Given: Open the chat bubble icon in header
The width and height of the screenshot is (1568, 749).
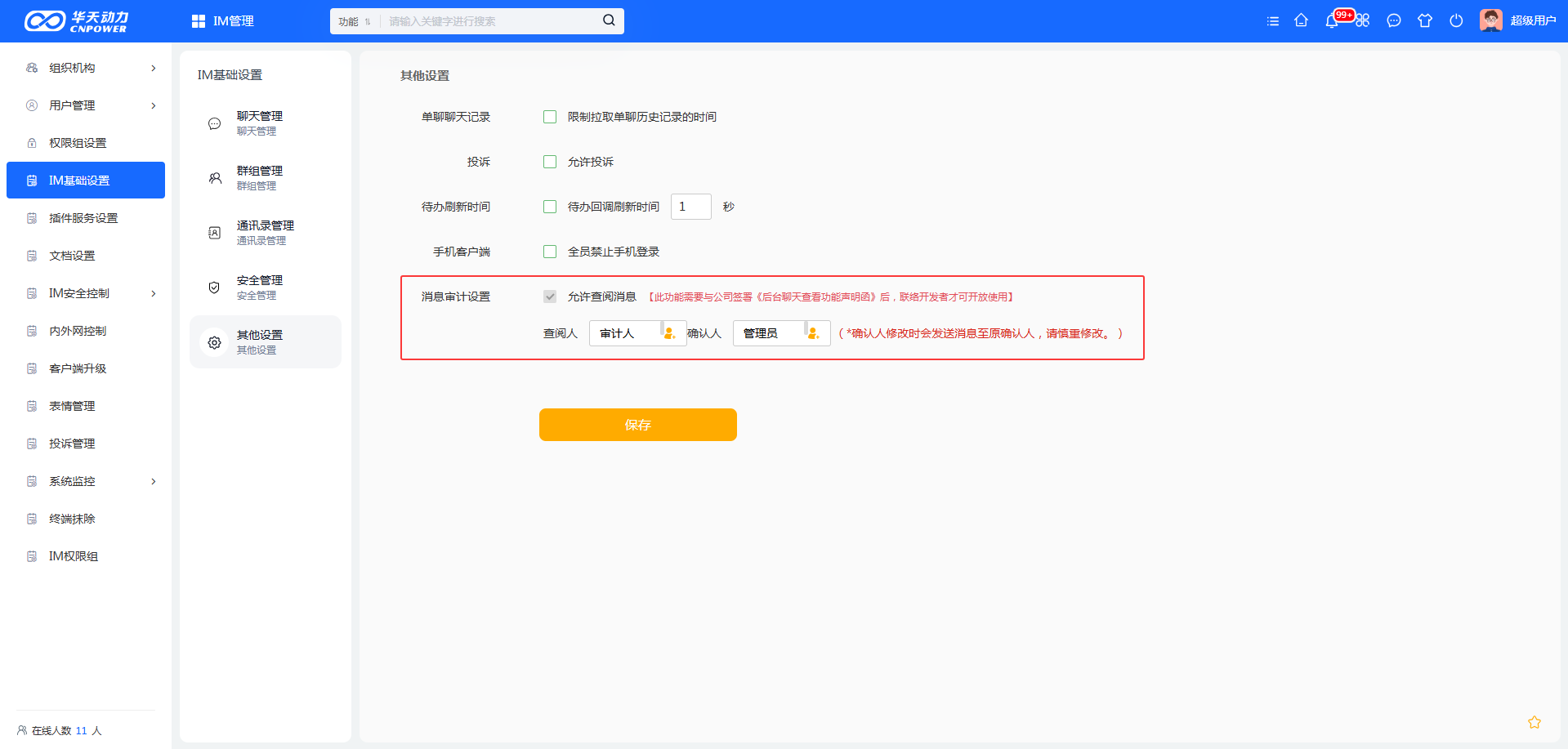Looking at the screenshot, I should [1394, 20].
